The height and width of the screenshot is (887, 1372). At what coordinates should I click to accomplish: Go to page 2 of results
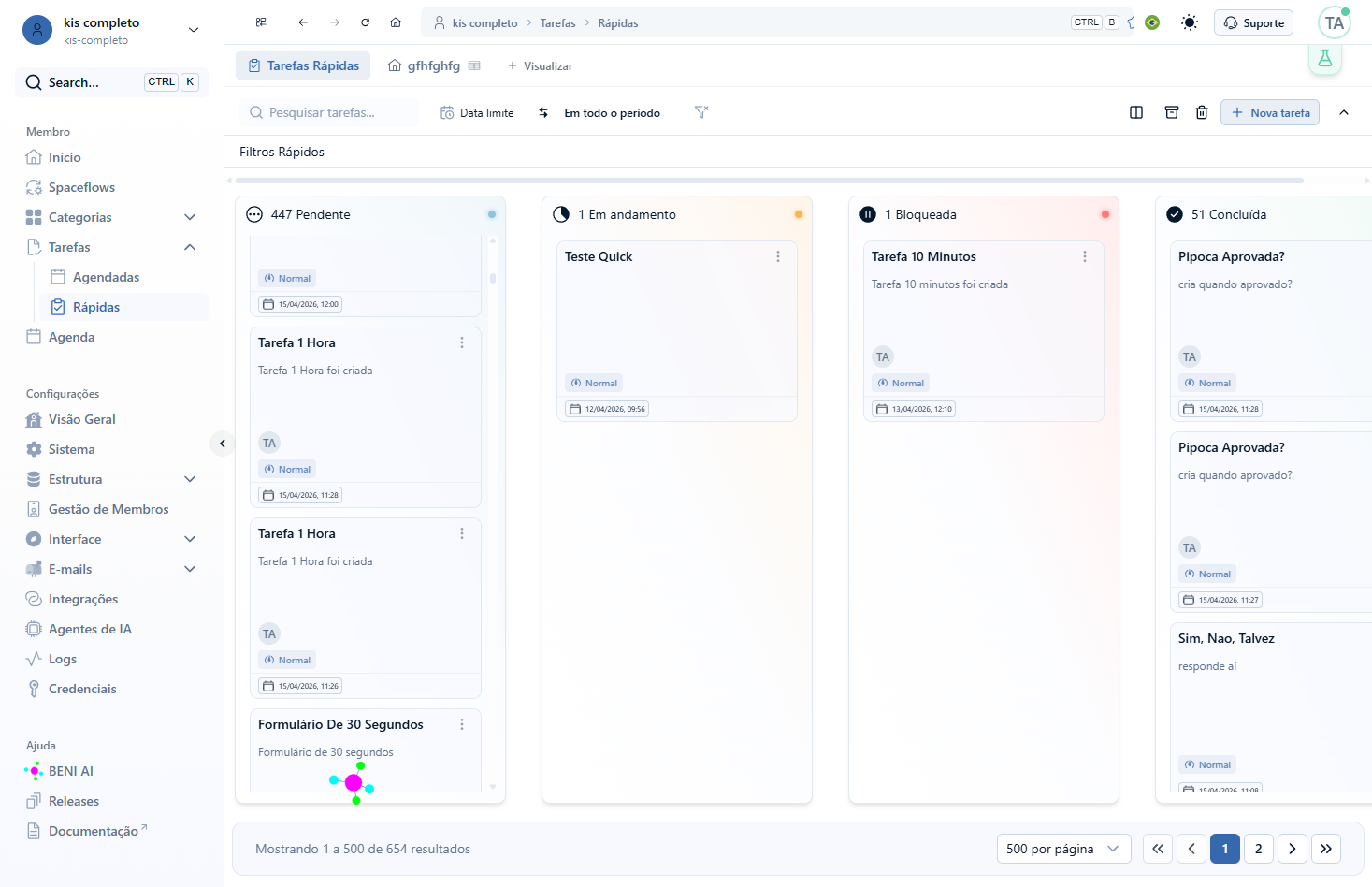1259,849
